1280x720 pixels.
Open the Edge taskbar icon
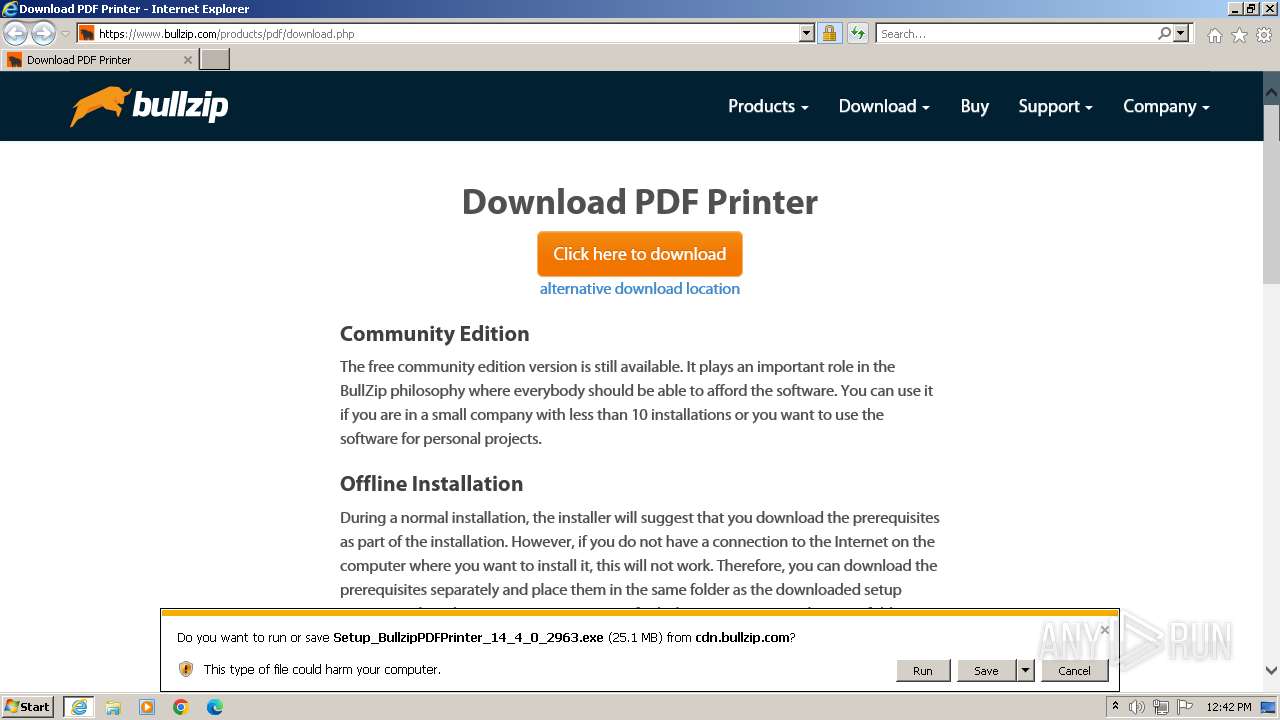coord(214,707)
